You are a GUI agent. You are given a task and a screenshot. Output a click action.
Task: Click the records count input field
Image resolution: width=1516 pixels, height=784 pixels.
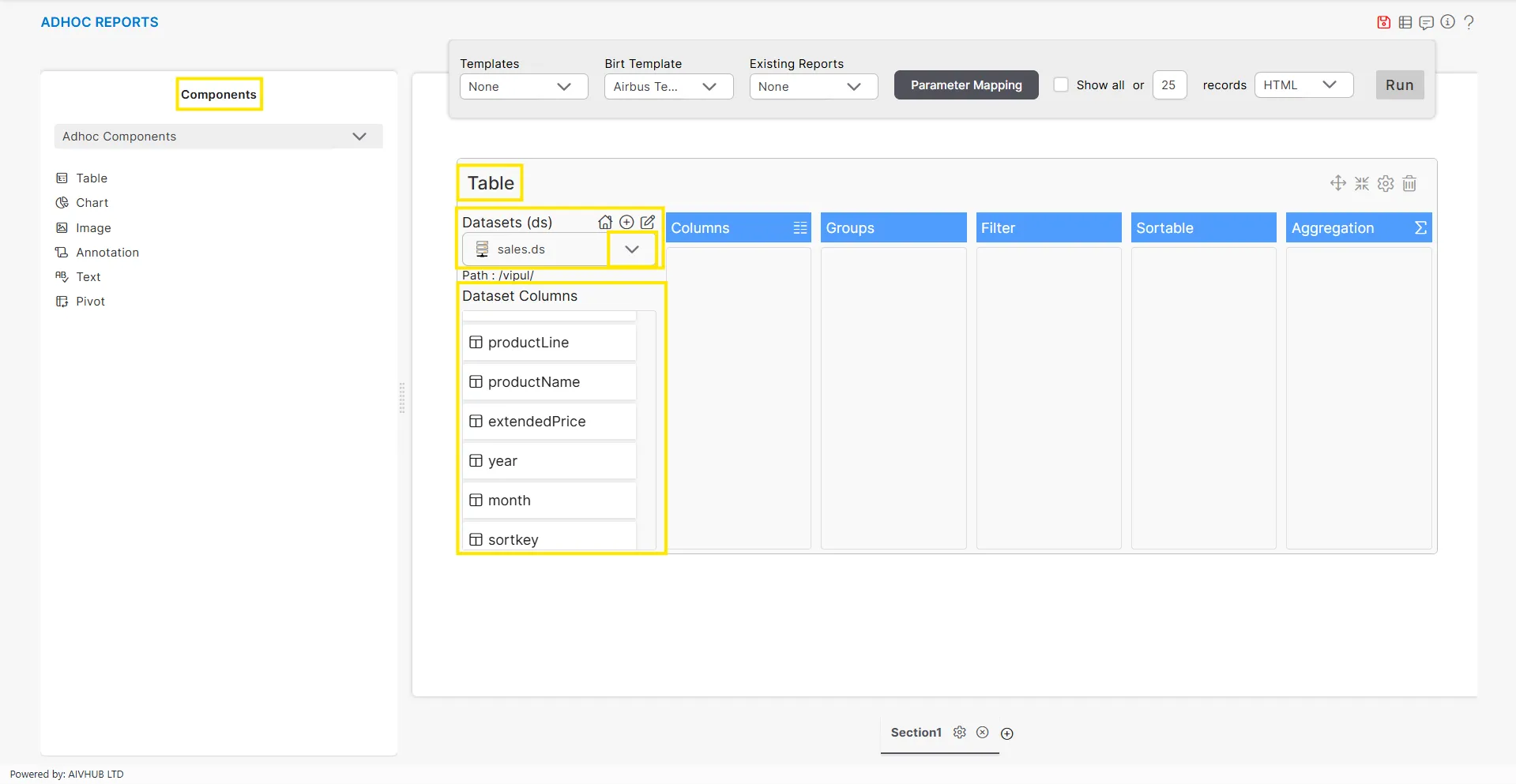(1168, 85)
